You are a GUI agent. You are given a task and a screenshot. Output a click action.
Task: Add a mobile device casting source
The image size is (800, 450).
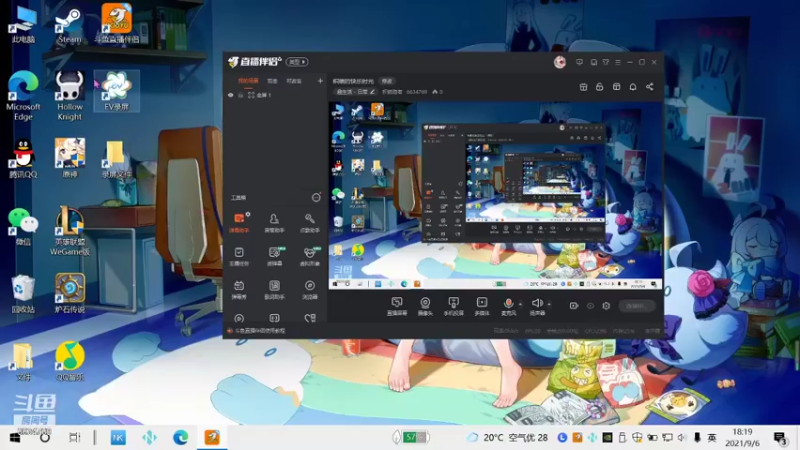click(x=453, y=307)
